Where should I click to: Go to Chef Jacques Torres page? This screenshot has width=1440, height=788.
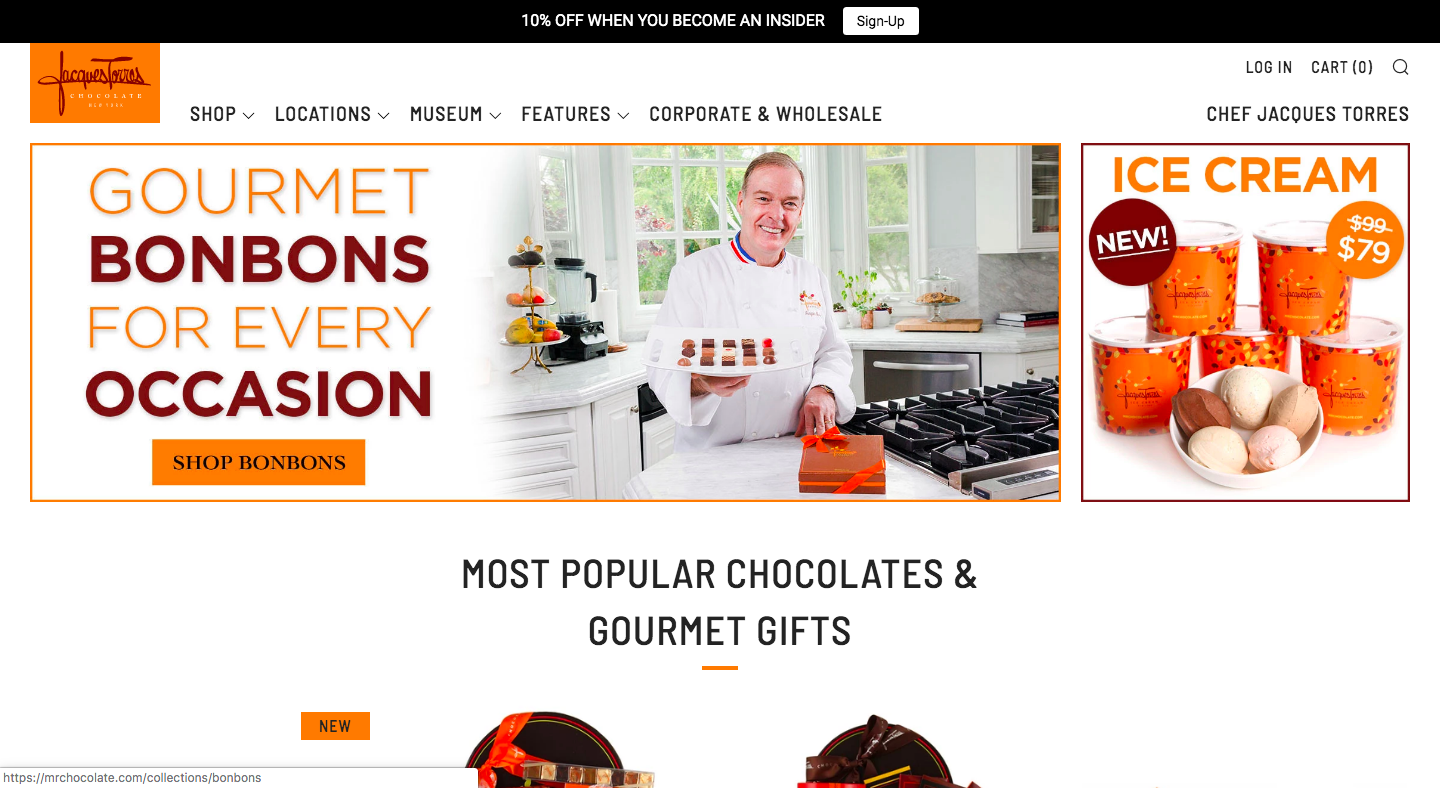coord(1308,114)
